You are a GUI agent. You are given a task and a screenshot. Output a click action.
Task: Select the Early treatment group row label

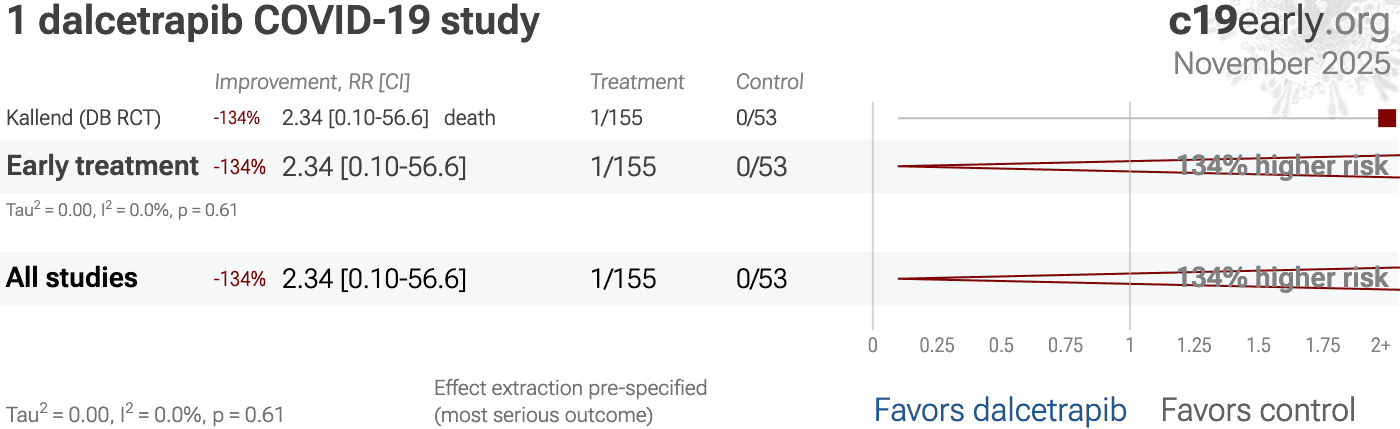tap(103, 166)
